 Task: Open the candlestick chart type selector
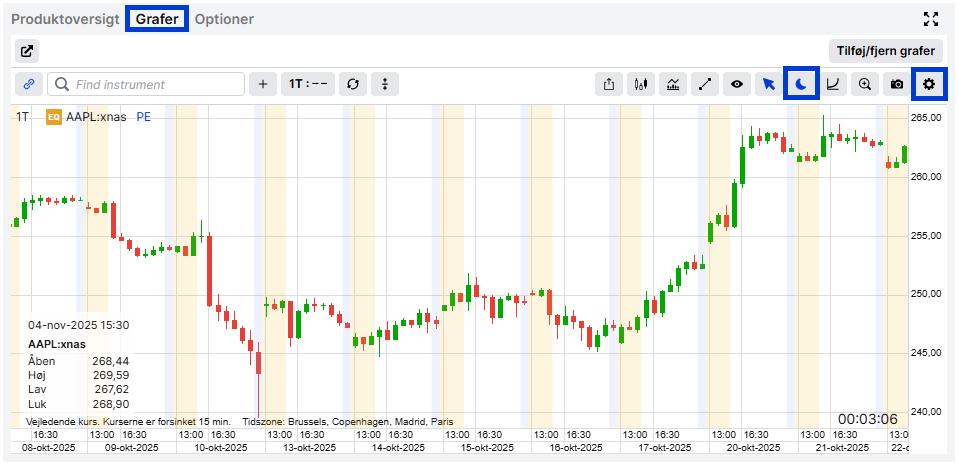(641, 85)
